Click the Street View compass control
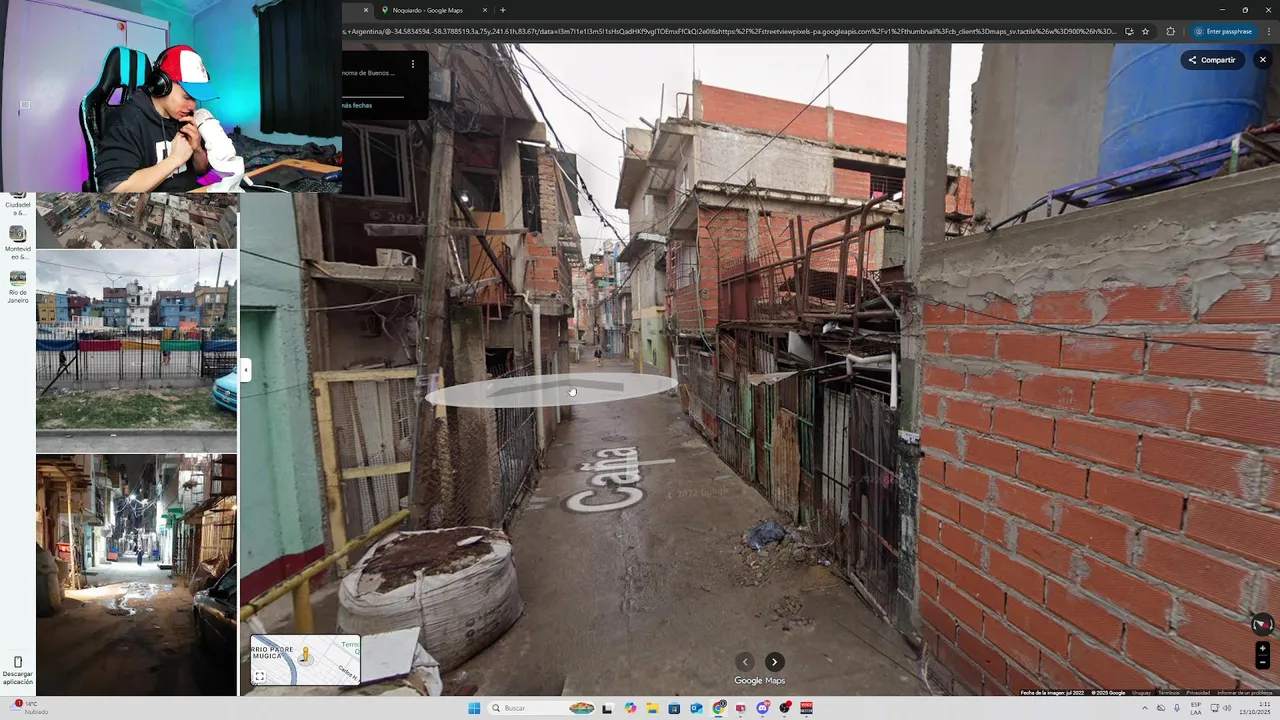The height and width of the screenshot is (720, 1280). point(1262,624)
